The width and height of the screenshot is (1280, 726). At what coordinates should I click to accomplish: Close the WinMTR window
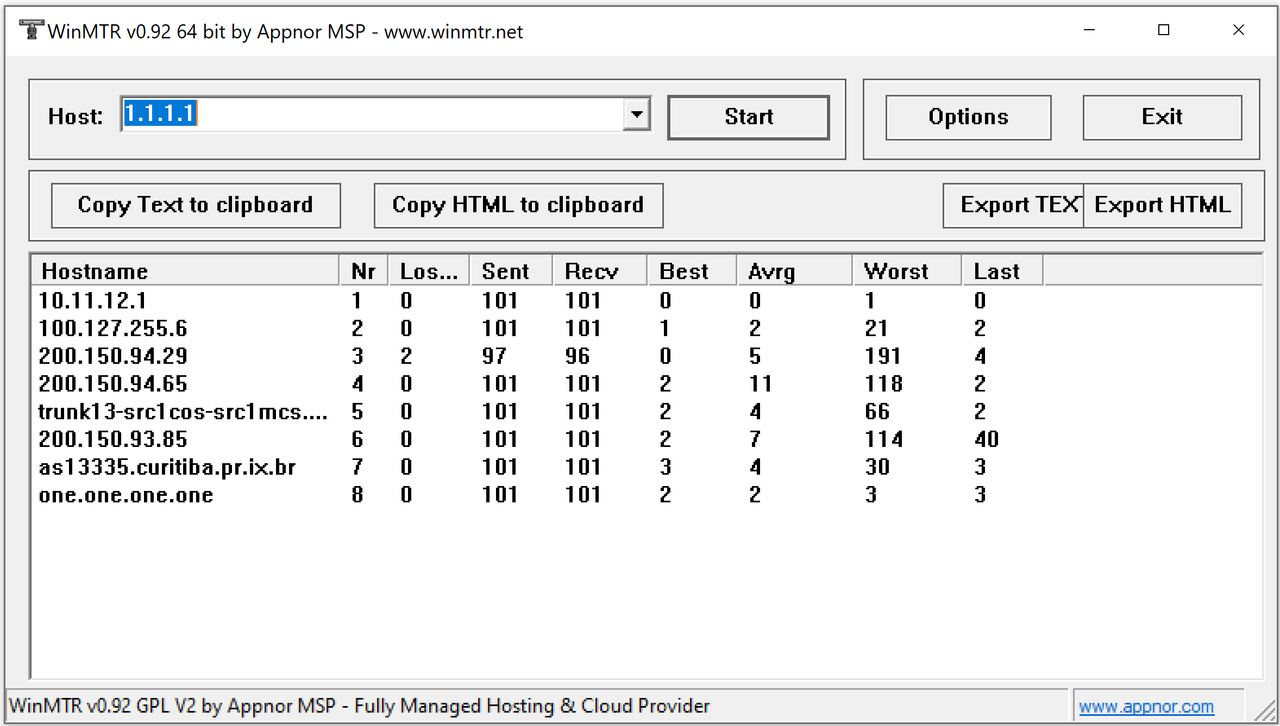(x=1239, y=30)
